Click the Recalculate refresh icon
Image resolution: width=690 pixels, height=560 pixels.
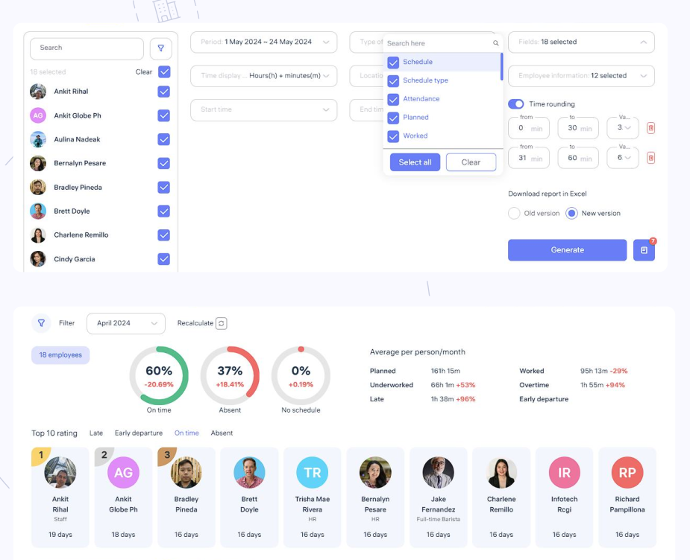(x=222, y=323)
